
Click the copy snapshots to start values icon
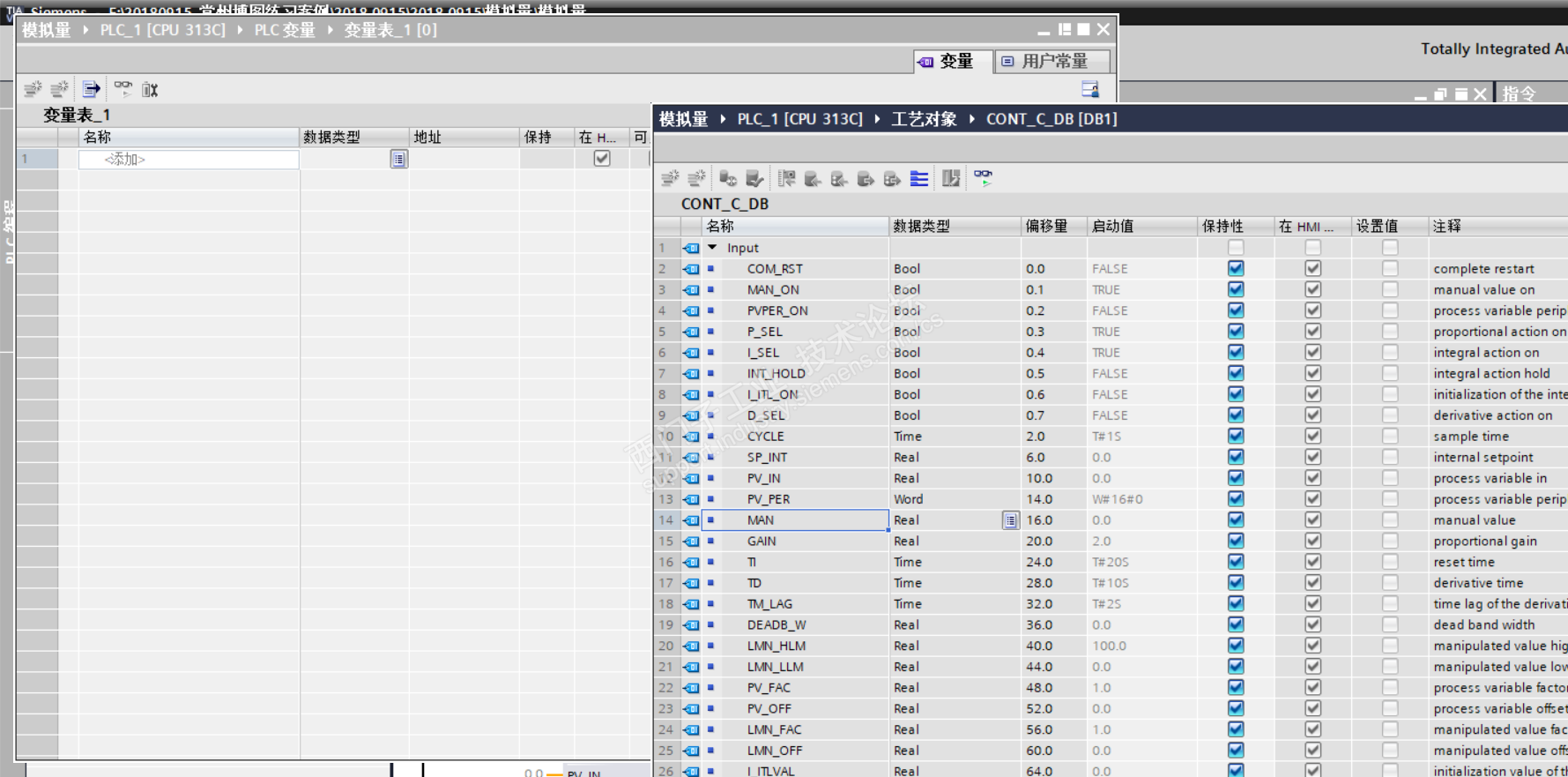point(813,179)
